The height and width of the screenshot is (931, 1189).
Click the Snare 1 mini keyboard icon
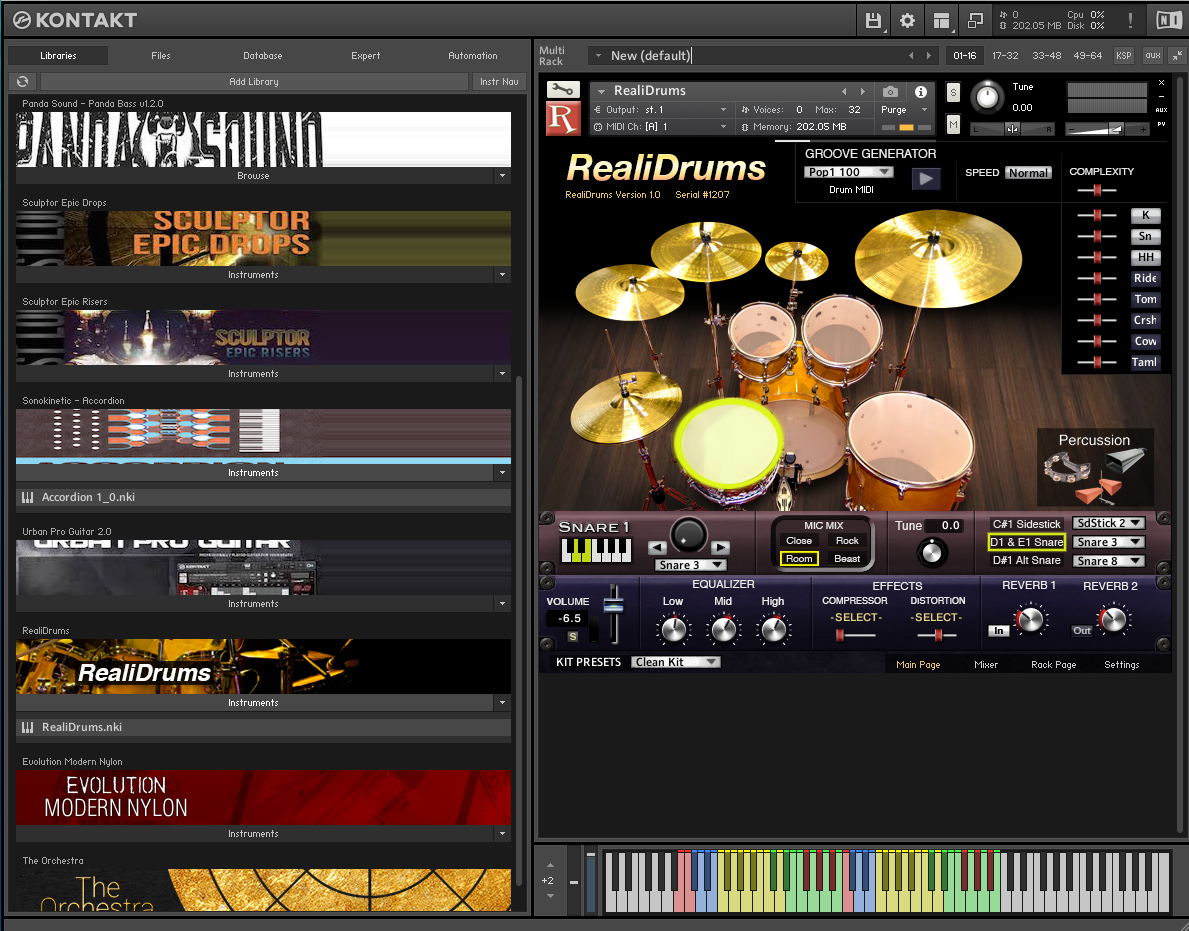[x=596, y=550]
